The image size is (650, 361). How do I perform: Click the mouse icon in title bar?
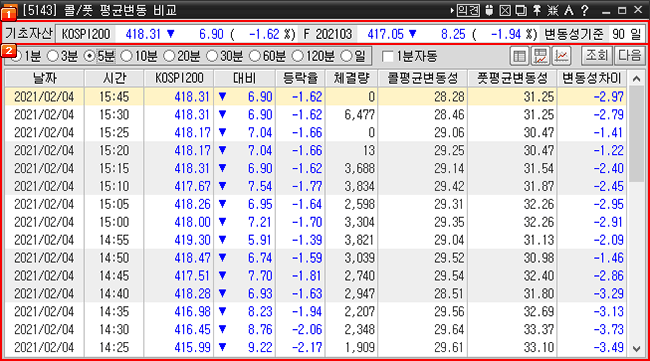coord(489,10)
